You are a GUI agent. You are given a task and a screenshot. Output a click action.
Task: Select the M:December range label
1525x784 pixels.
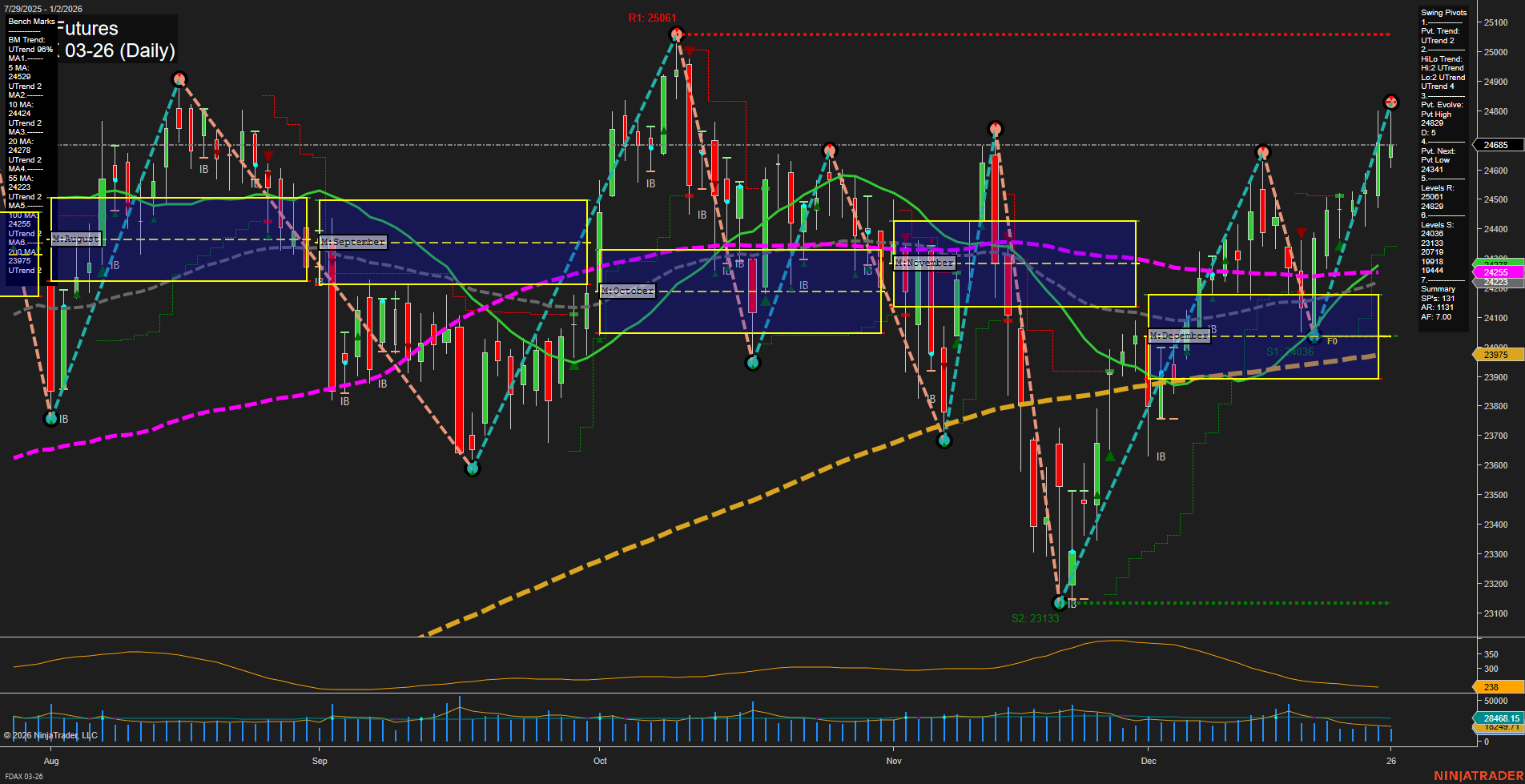tap(1178, 336)
